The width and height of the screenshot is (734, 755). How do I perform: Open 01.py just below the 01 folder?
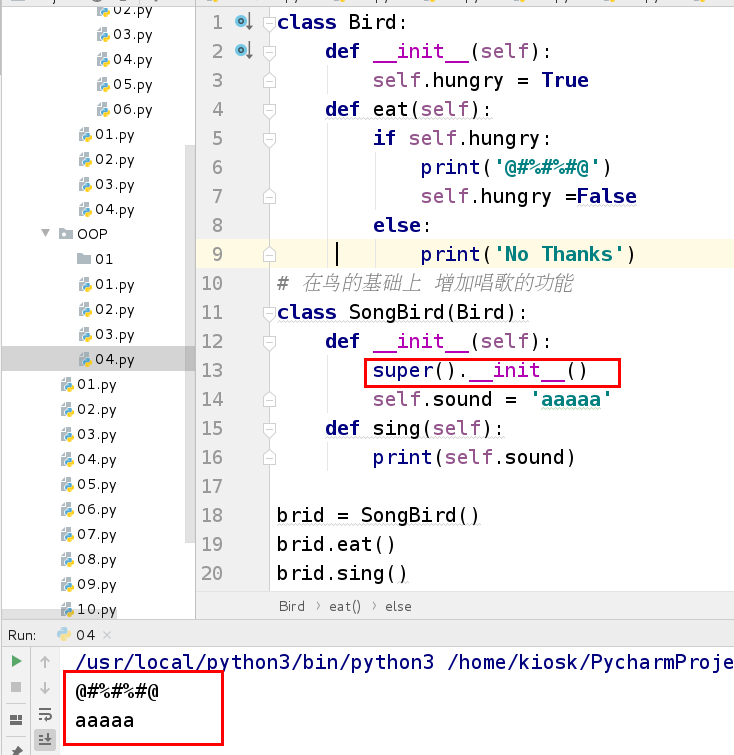[x=106, y=284]
